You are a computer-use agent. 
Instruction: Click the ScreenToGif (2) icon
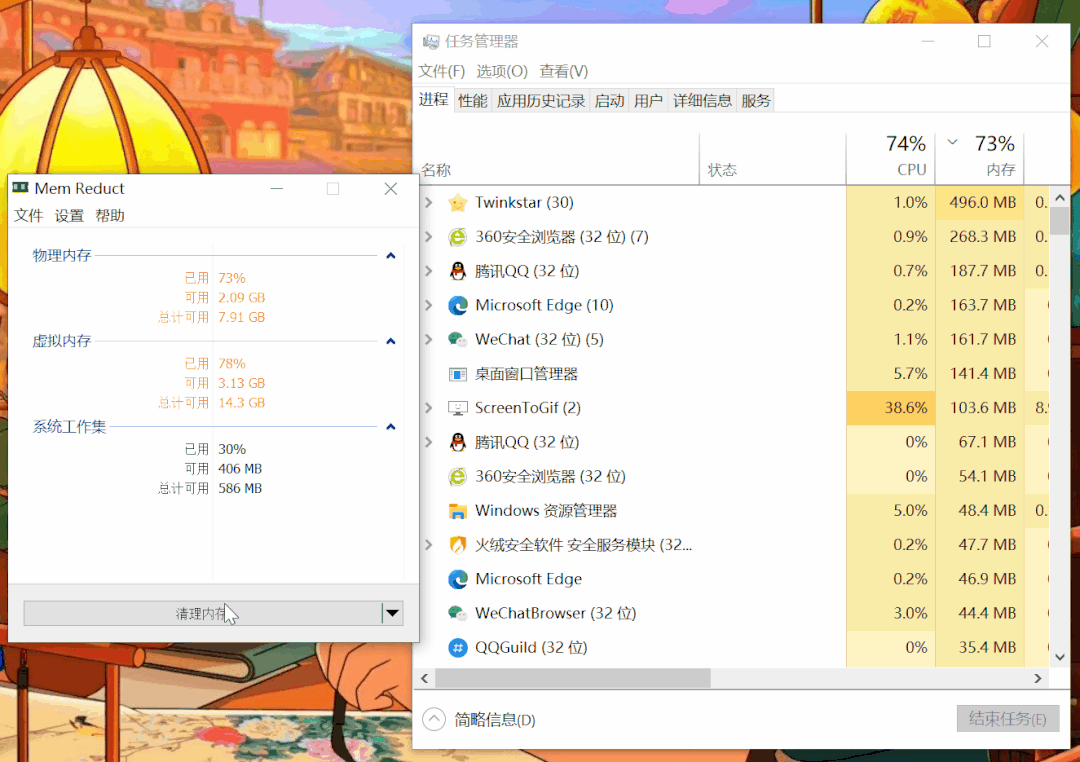pos(457,408)
